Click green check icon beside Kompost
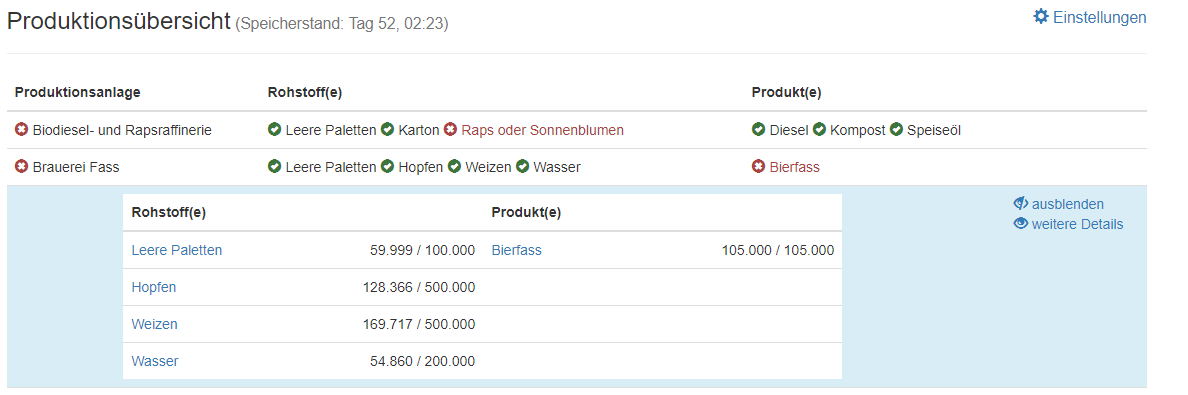 click(x=819, y=130)
